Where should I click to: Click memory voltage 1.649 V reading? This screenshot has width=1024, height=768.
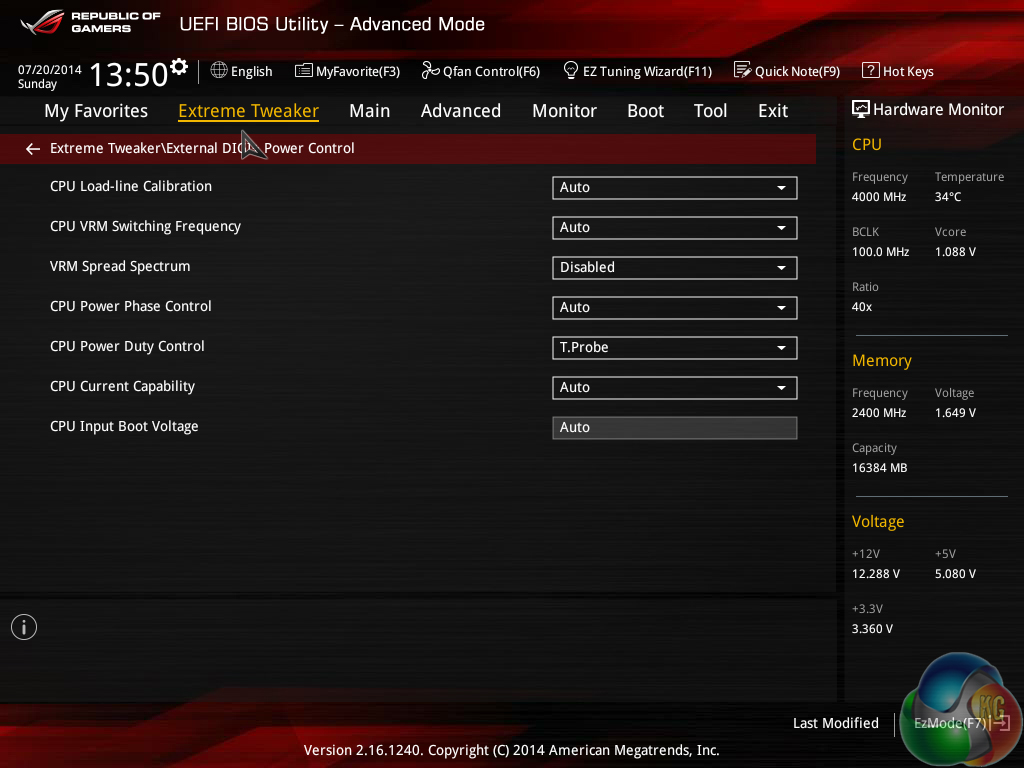(955, 413)
